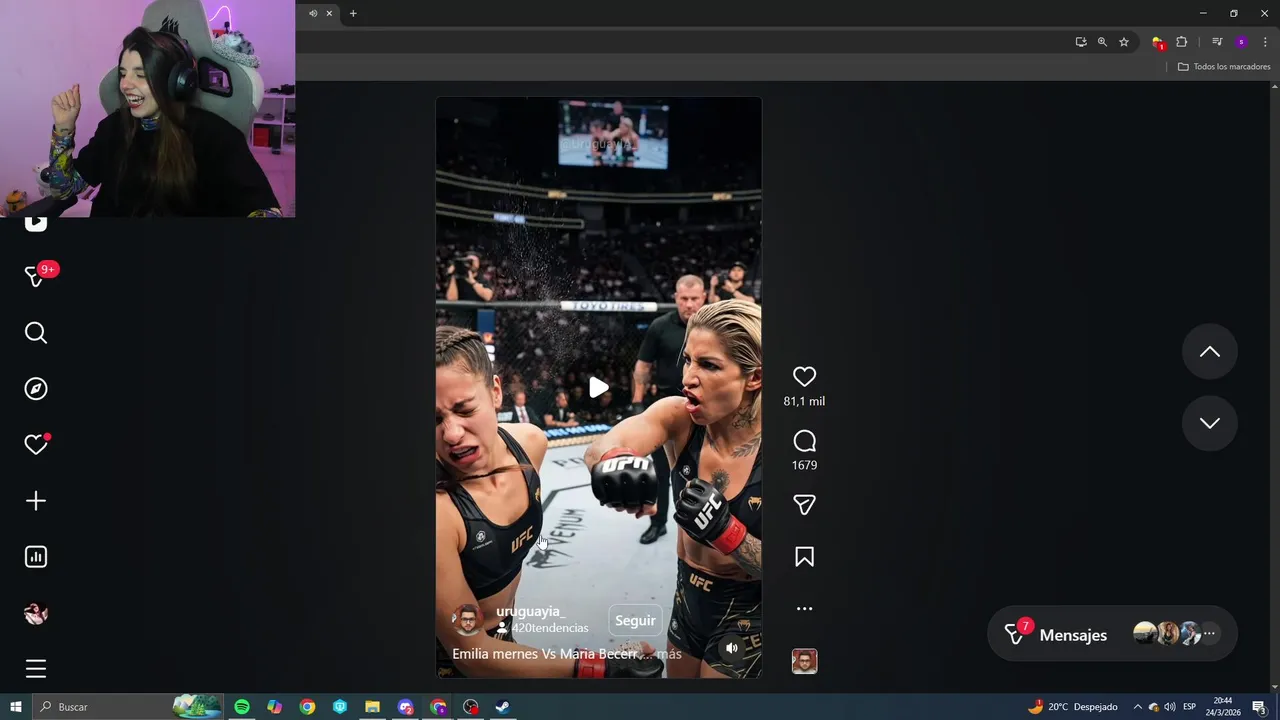
Task: Install the app via address bar icon
Action: click(1081, 42)
